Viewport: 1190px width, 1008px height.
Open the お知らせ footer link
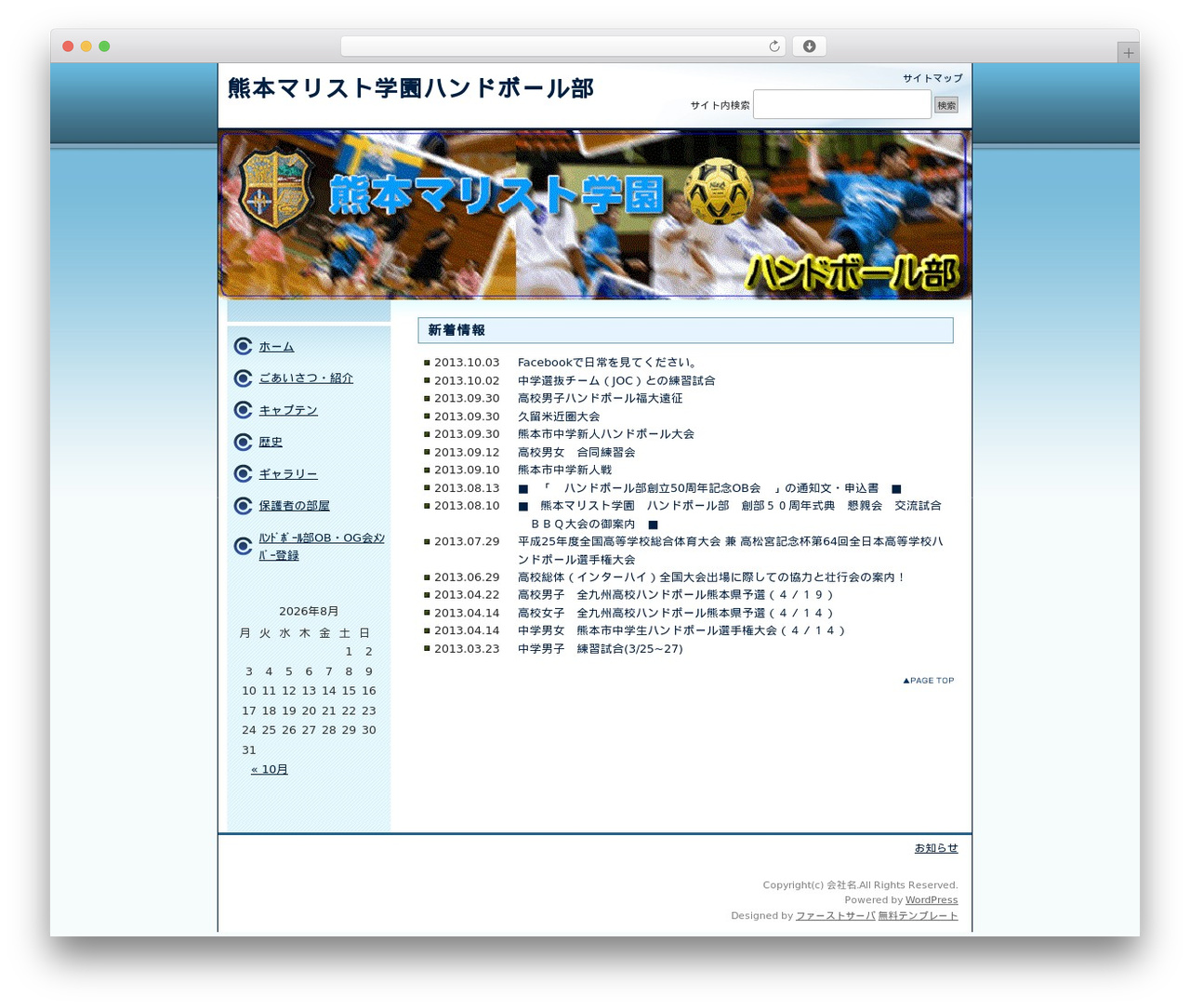coord(936,848)
